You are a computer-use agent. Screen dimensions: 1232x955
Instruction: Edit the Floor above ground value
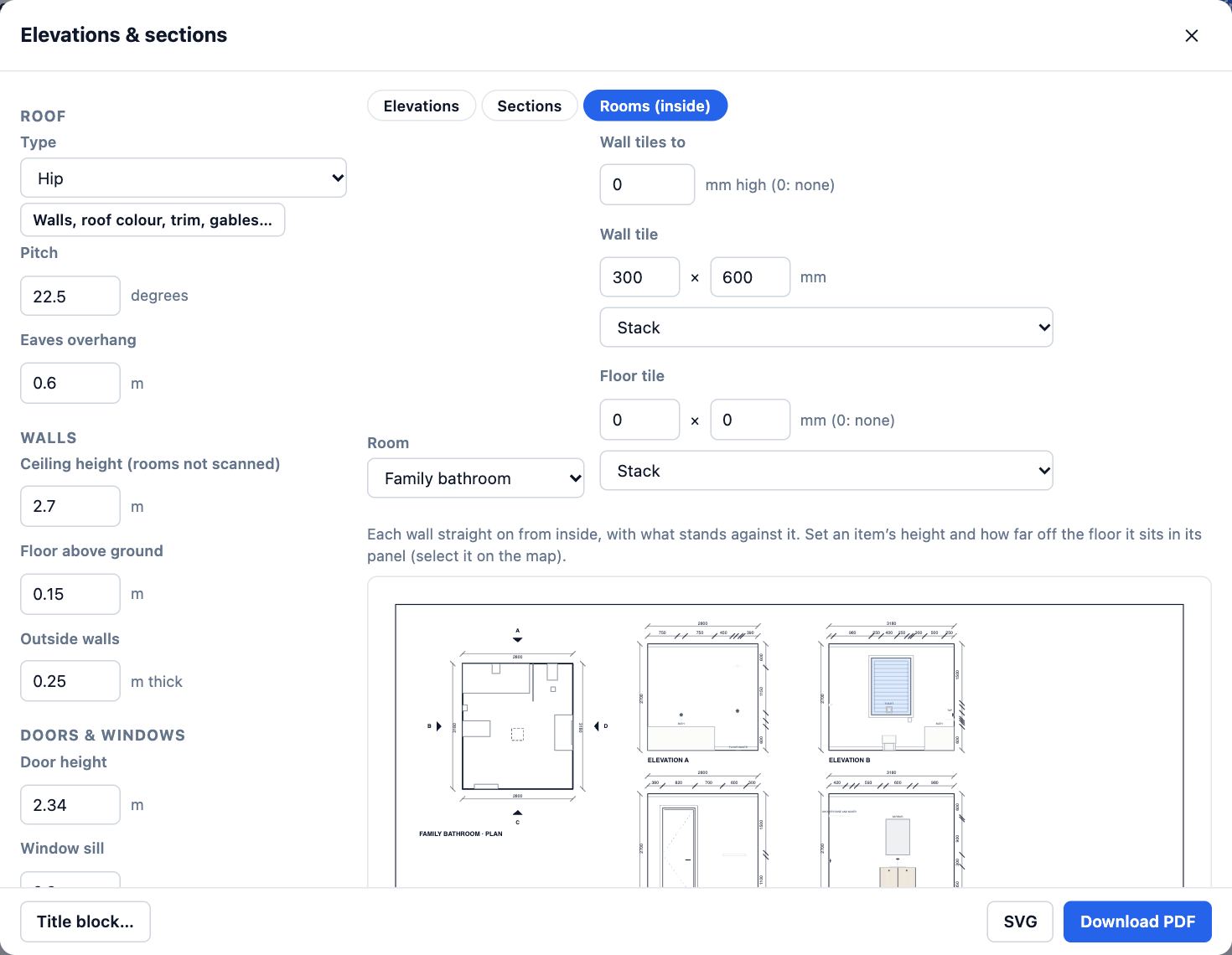70,594
